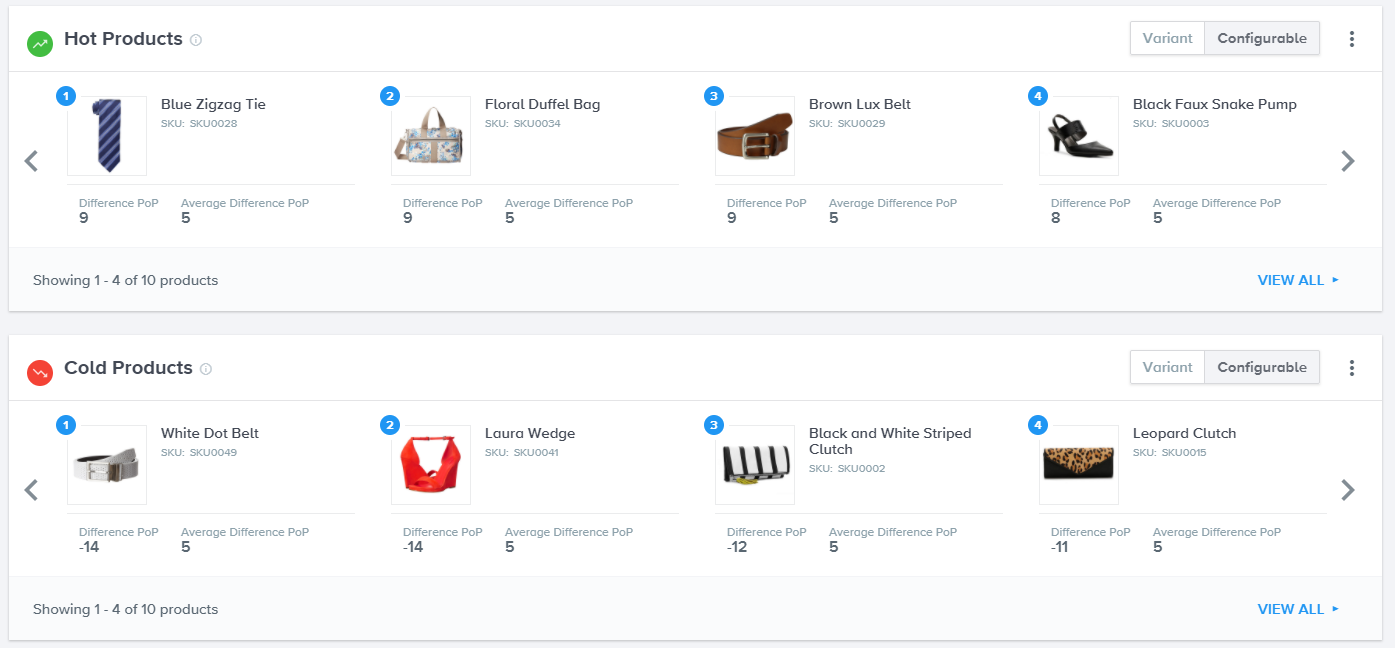The width and height of the screenshot is (1395, 648).
Task: Click rank badge 2 on Laura Wedge
Action: pyautogui.click(x=390, y=425)
